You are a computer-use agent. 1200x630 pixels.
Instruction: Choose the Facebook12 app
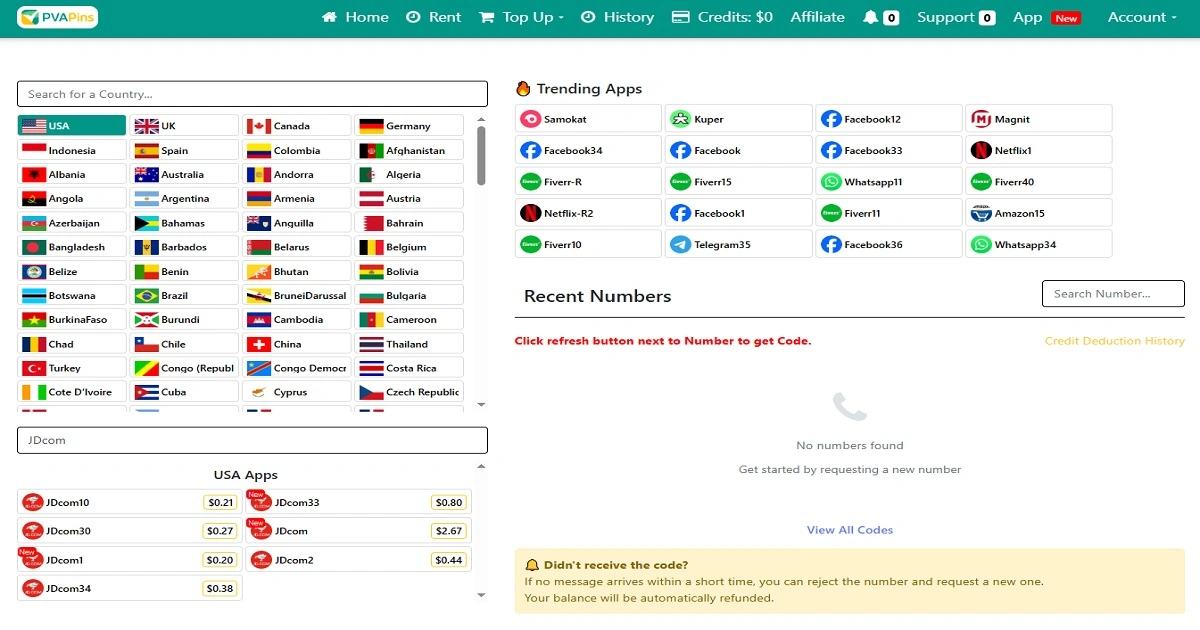[888, 119]
